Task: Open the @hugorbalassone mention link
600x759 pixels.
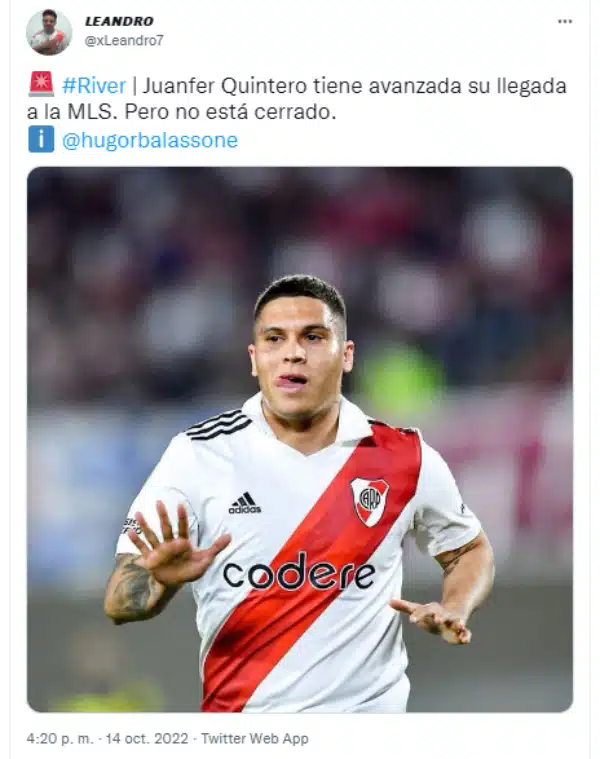Action: pos(150,140)
